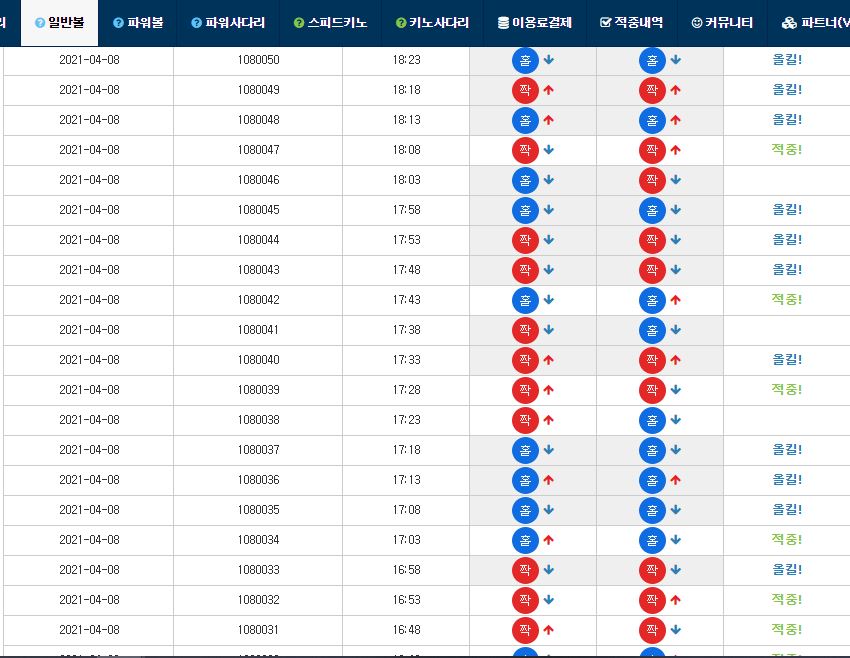This screenshot has width=850, height=658.
Task: Click the time 17:13
Action: (x=407, y=480)
